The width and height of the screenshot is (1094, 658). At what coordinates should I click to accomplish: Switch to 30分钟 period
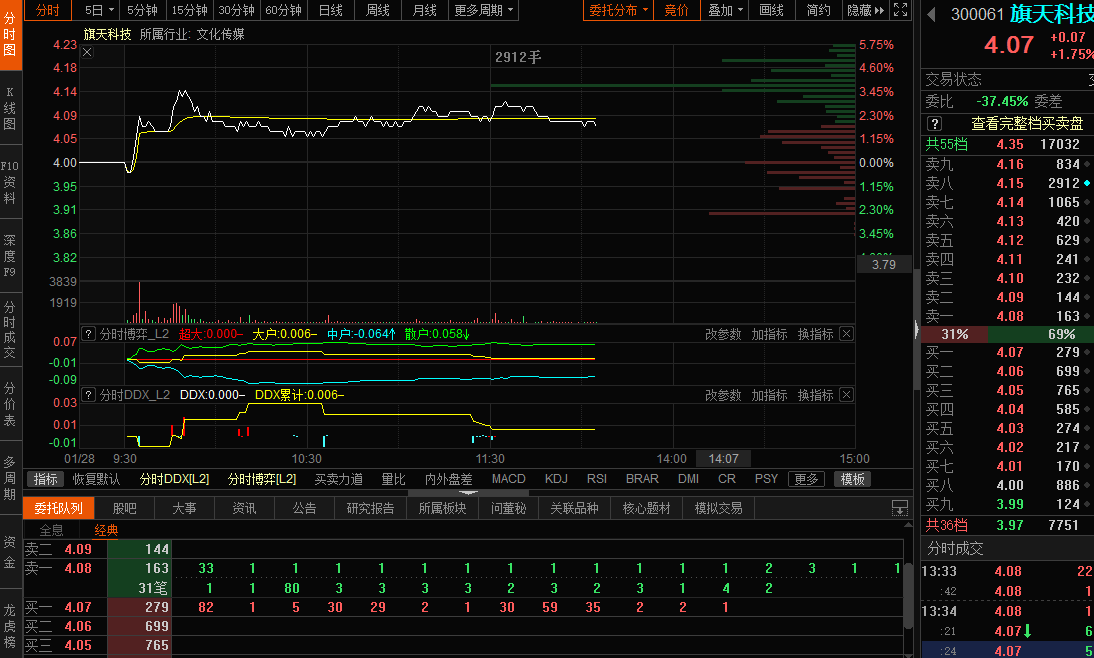pos(237,10)
